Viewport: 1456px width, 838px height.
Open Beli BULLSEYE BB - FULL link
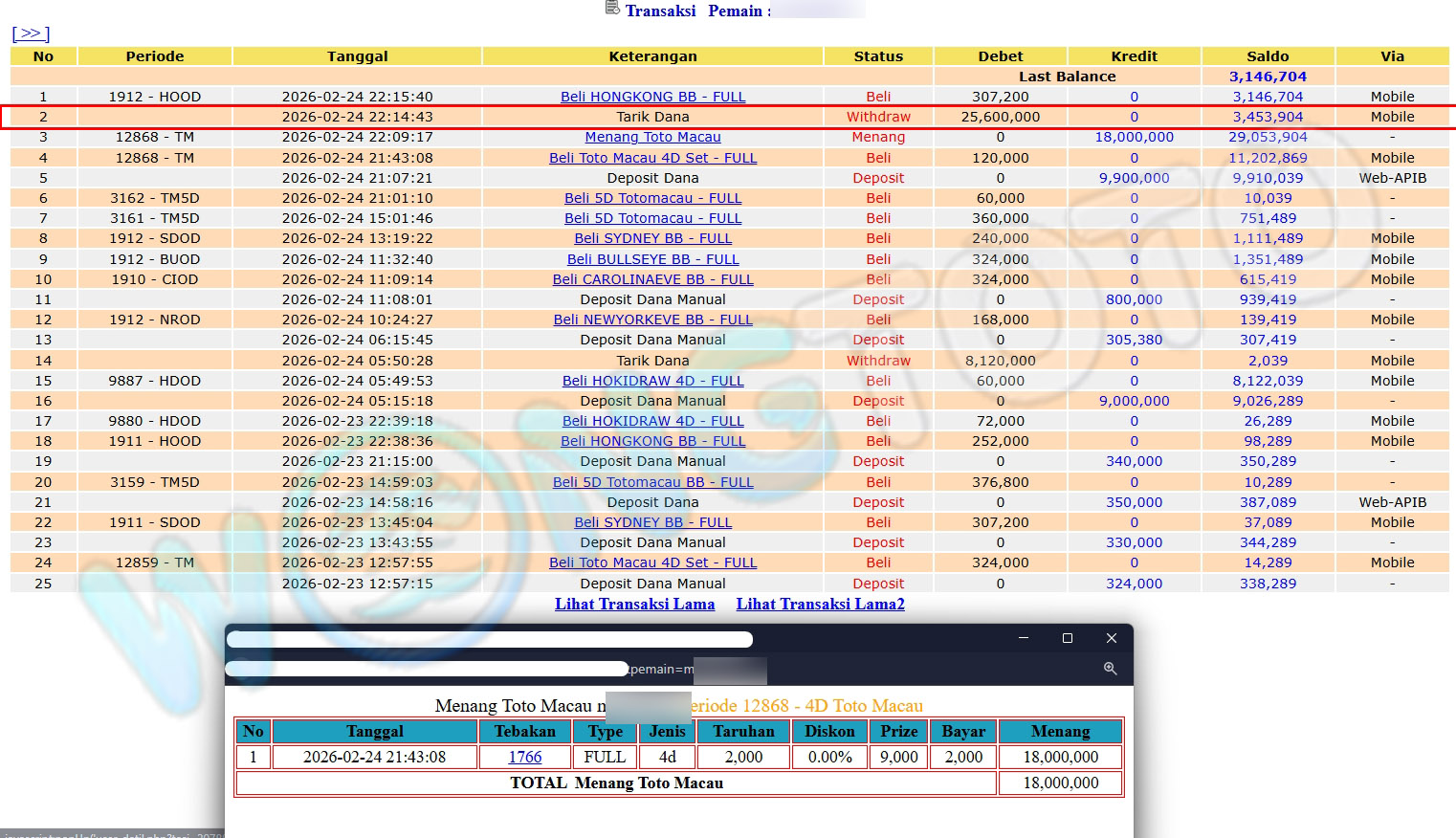(x=652, y=259)
